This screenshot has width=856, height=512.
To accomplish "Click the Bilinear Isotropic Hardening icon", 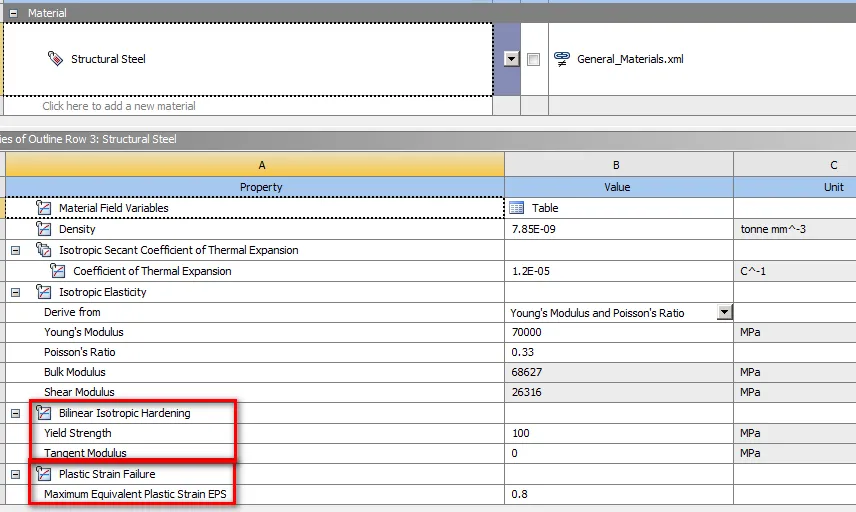I will 43,413.
